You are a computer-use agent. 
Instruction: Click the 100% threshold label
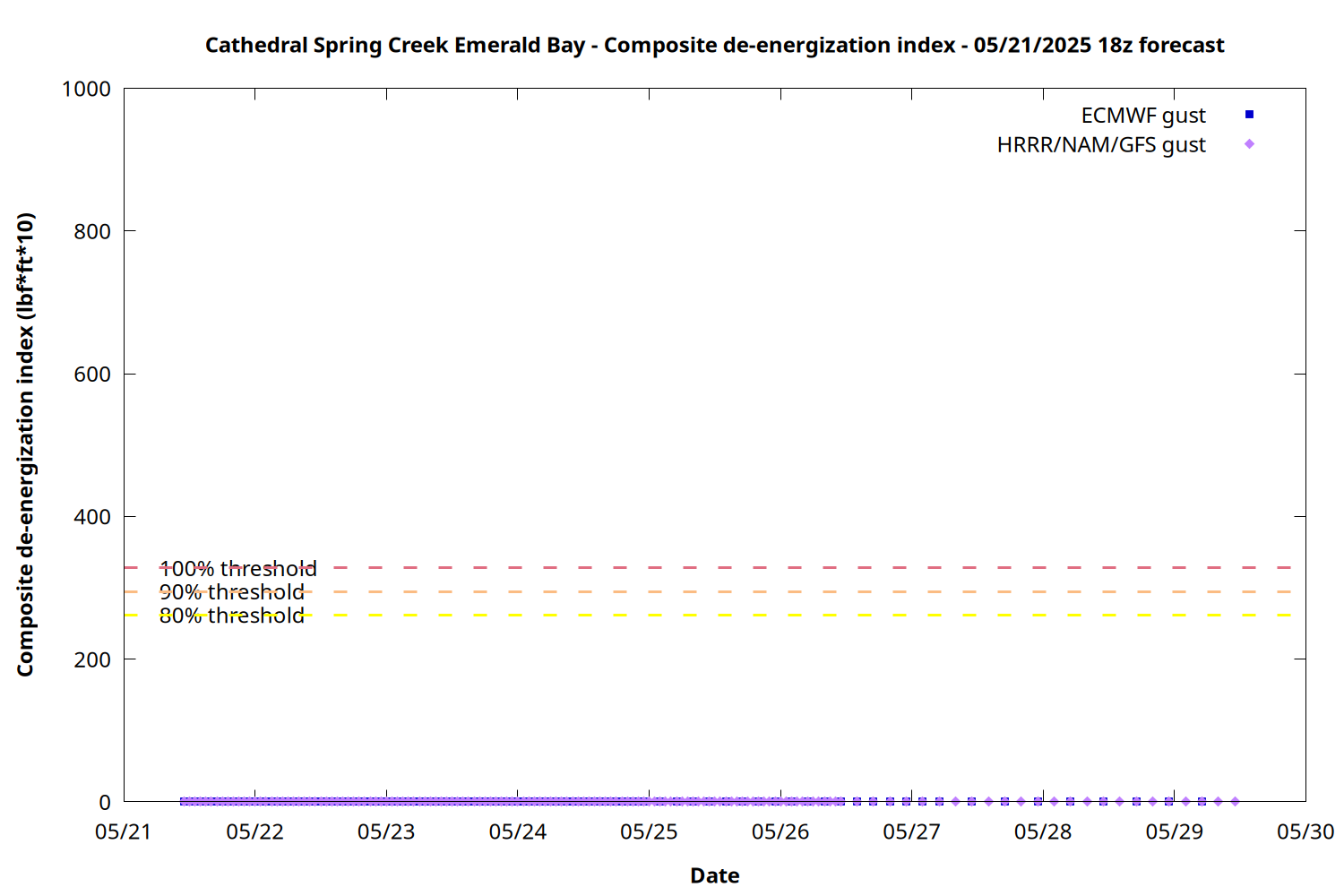(237, 568)
